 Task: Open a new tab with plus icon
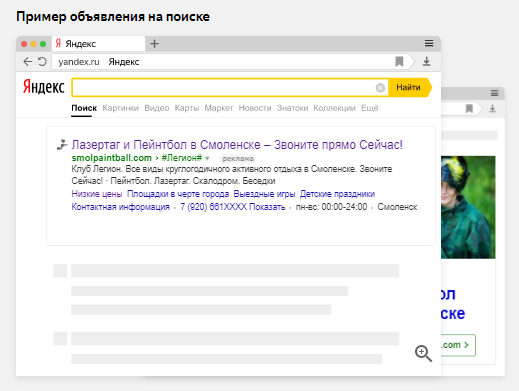click(154, 44)
